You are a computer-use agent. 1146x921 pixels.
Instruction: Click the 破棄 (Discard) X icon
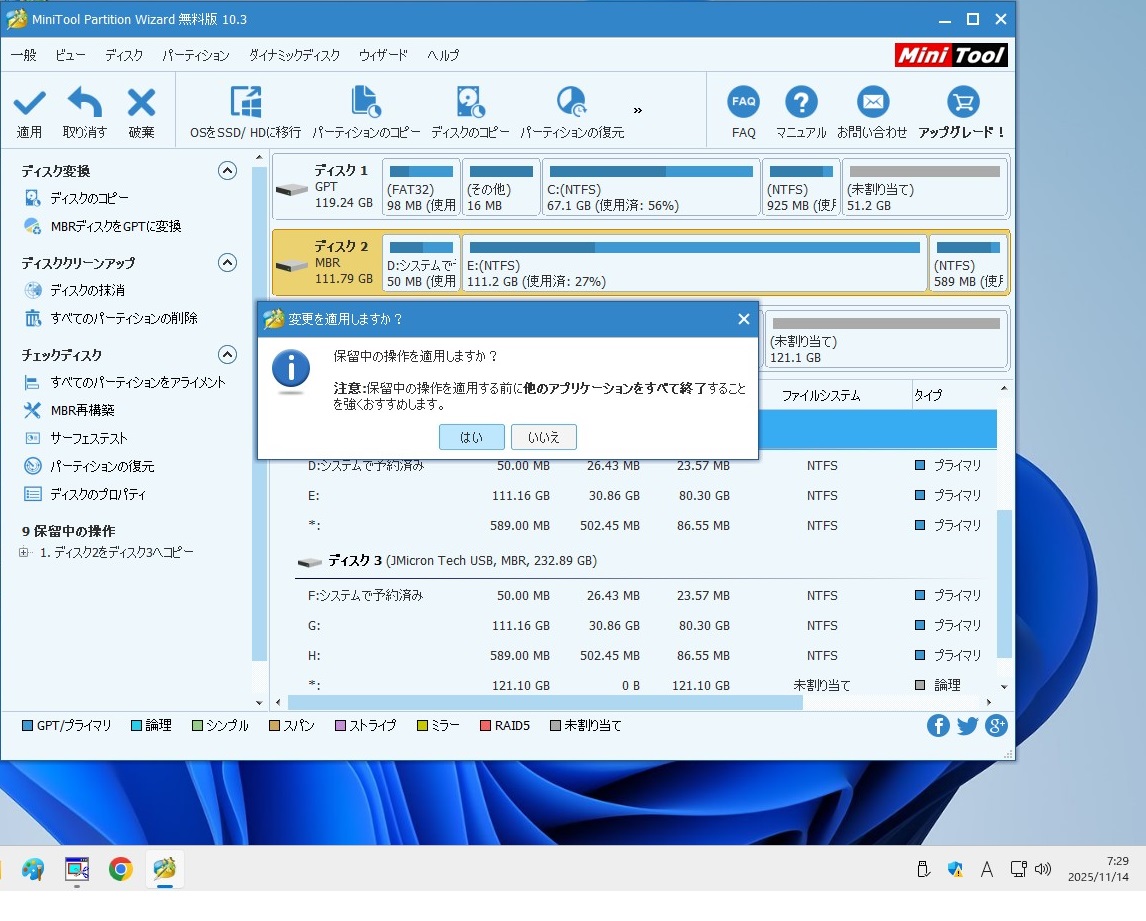(141, 103)
